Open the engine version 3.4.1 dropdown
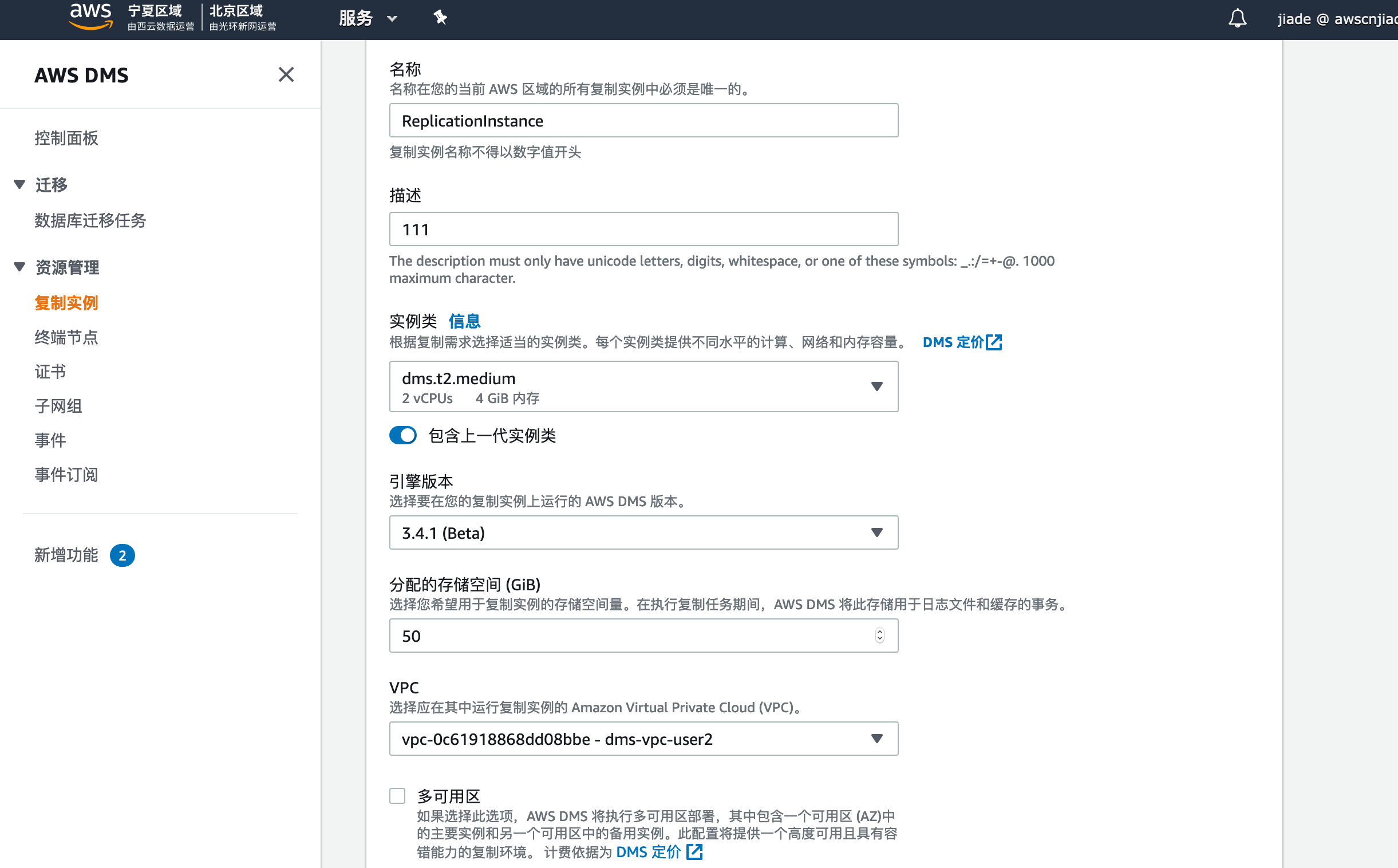This screenshot has width=1398, height=868. 643,532
